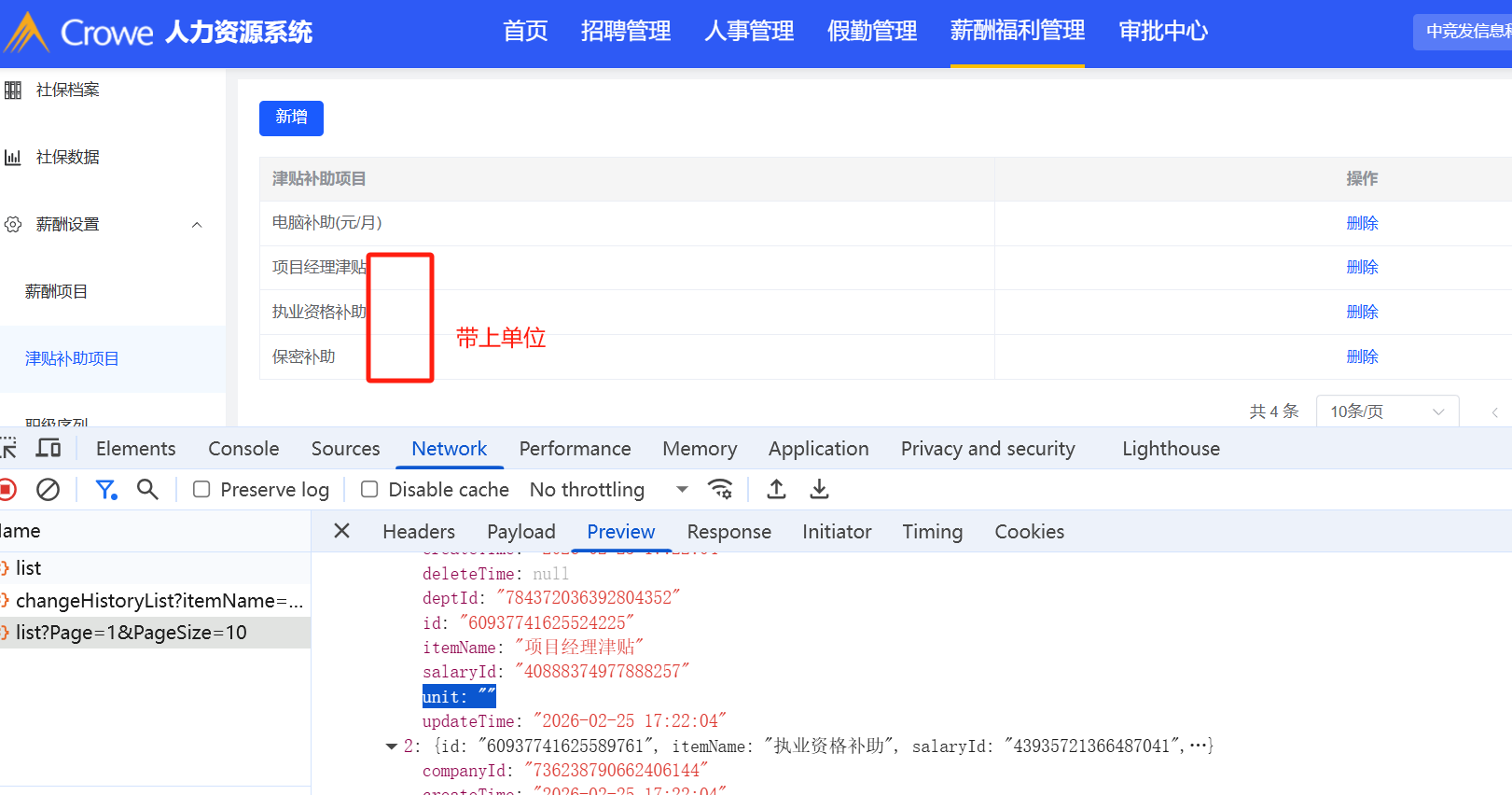Open 招聘管理 navigation menu
1512x795 pixels.
click(626, 32)
